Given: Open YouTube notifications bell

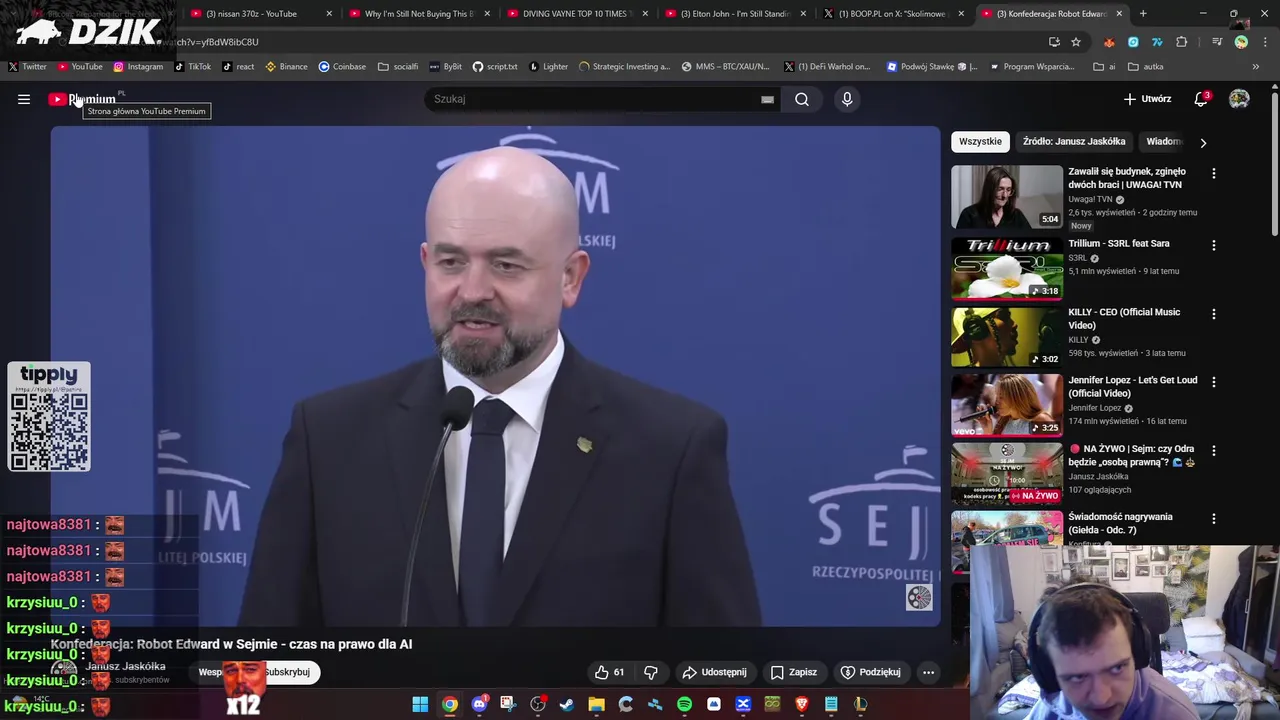Looking at the screenshot, I should pos(1201,99).
